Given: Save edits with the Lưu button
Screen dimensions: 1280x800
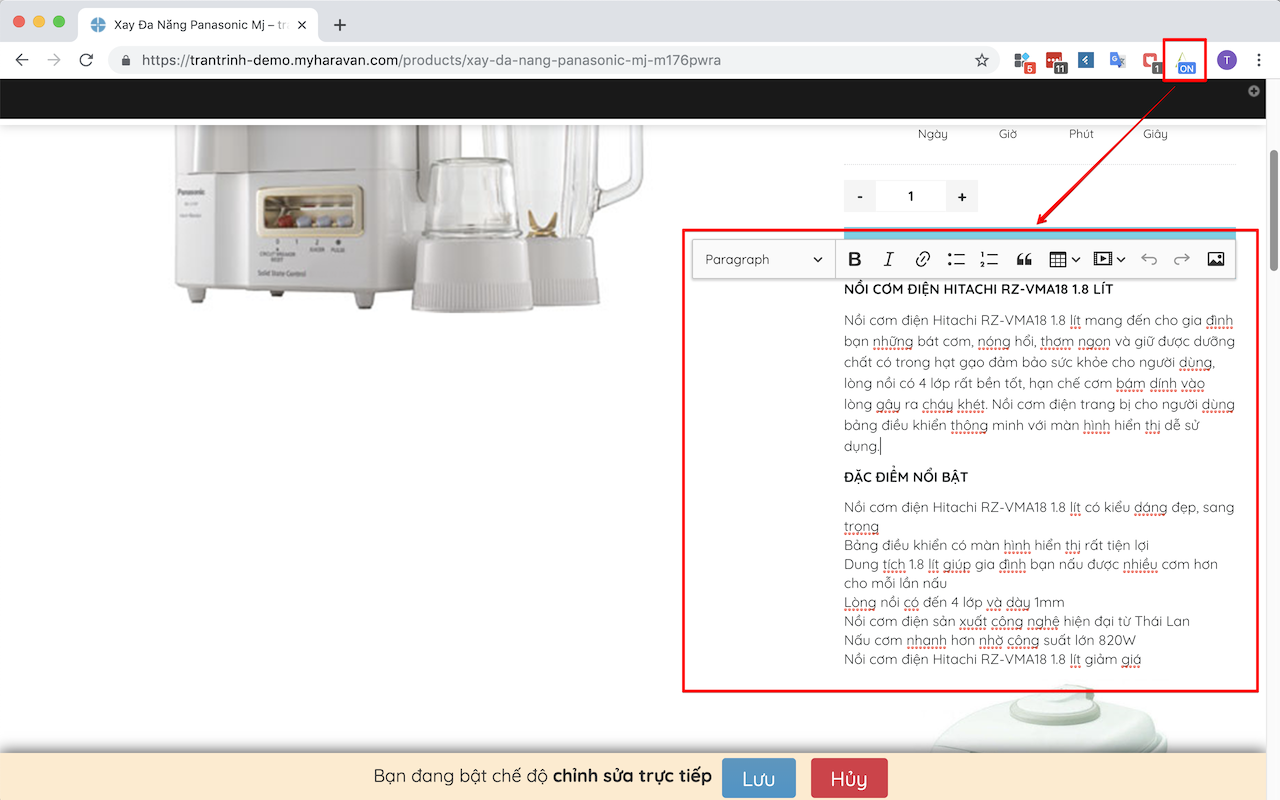Looking at the screenshot, I should pyautogui.click(x=758, y=777).
